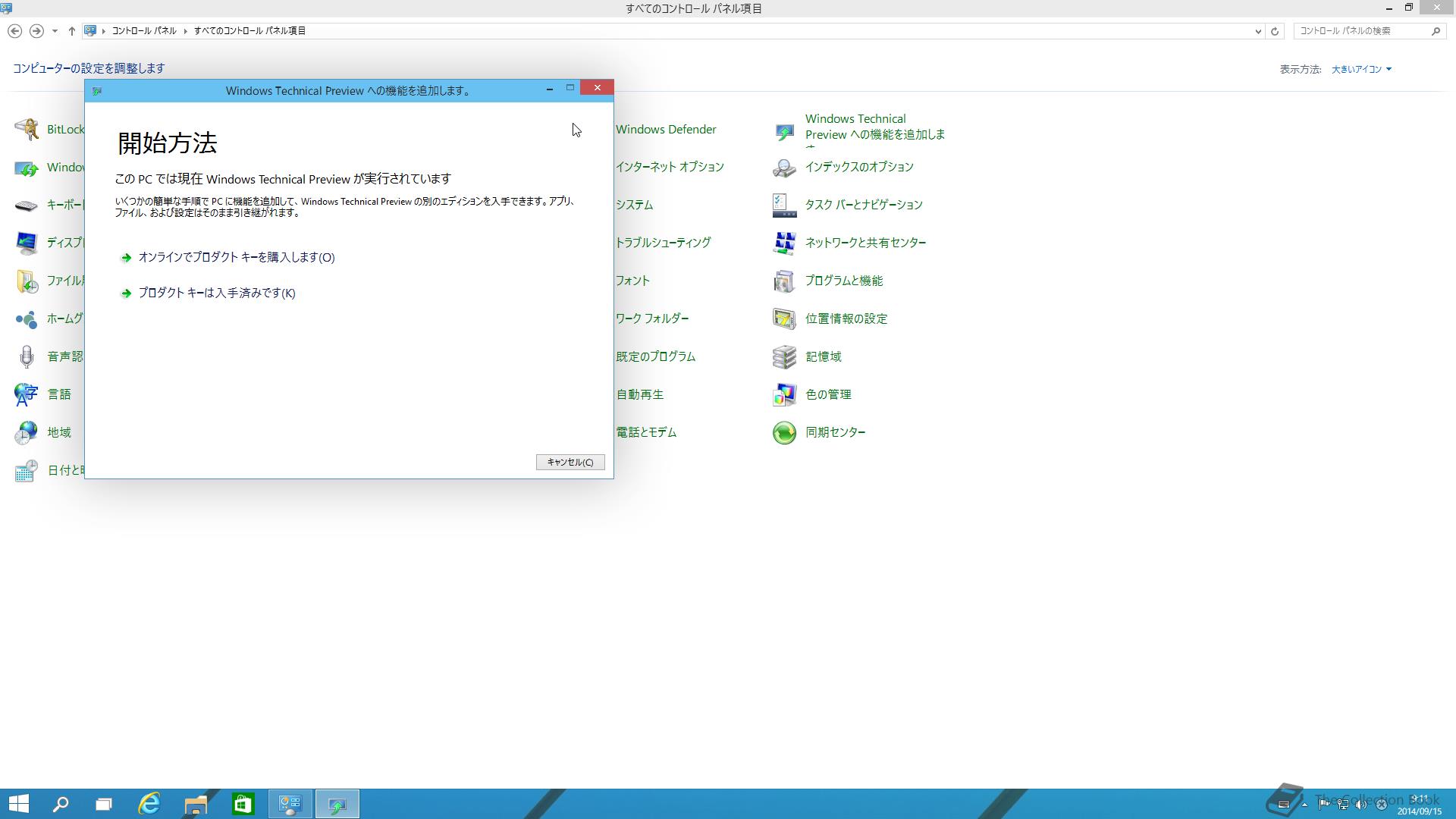The image size is (1456, 819).
Task: Open the recent locations dropdown arrow
Action: pyautogui.click(x=55, y=31)
